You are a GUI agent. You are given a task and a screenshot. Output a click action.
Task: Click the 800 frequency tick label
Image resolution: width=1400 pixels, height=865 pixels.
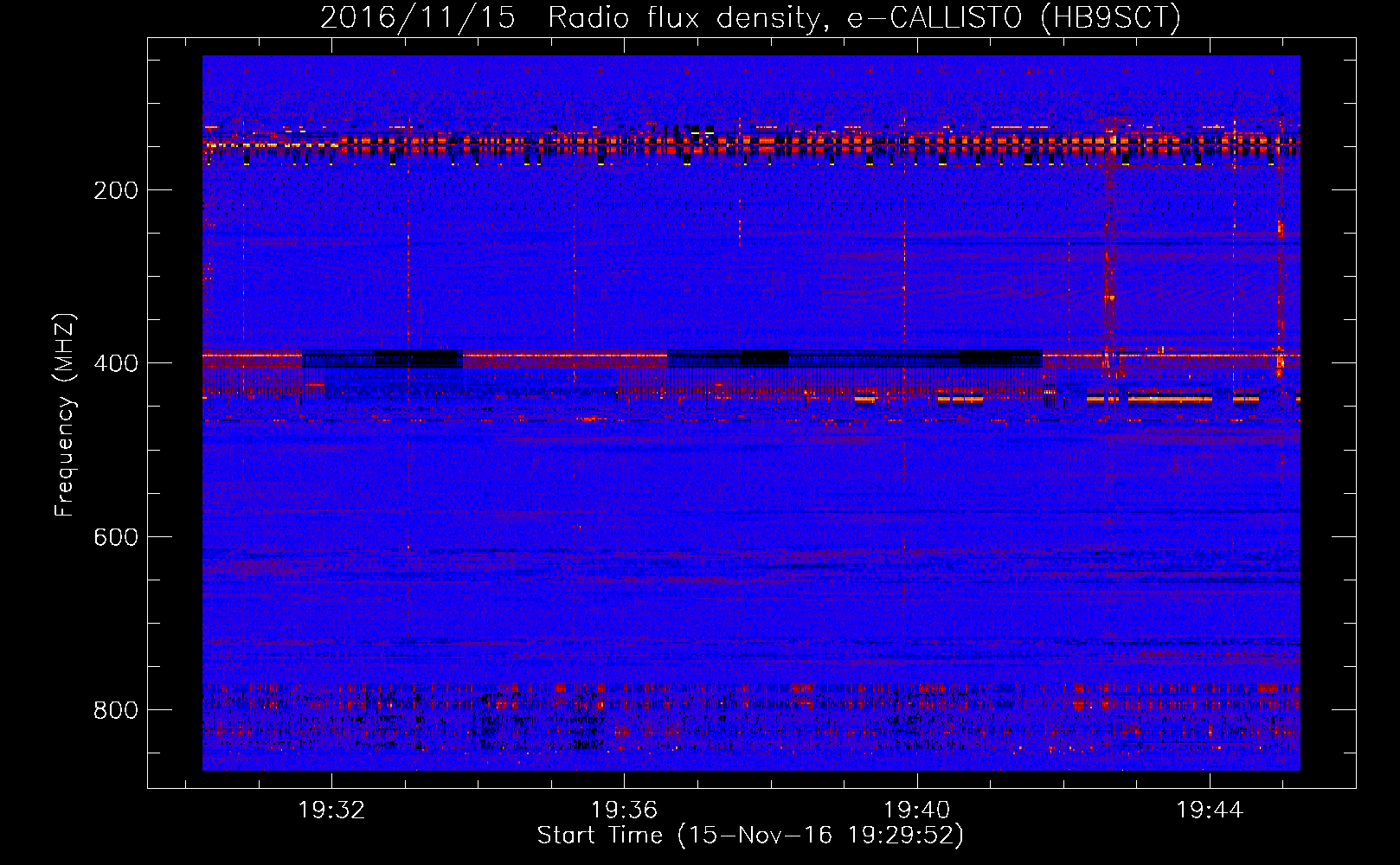116,710
